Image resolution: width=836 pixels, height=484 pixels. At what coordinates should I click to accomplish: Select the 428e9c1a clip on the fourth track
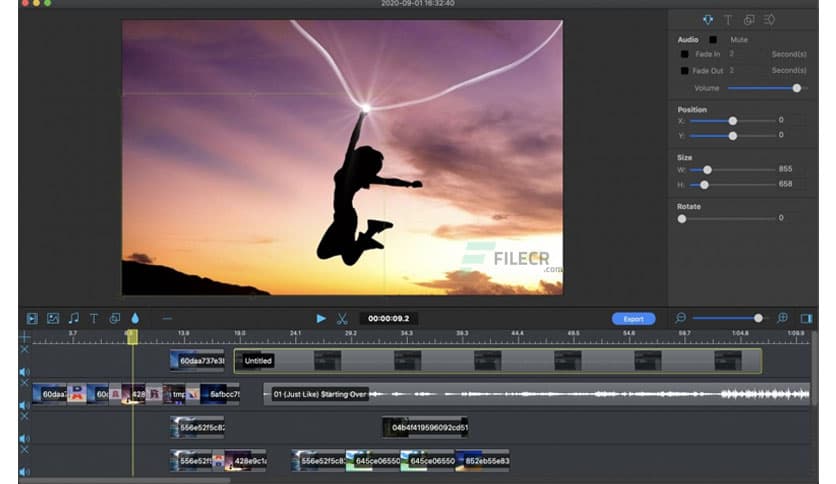point(246,461)
